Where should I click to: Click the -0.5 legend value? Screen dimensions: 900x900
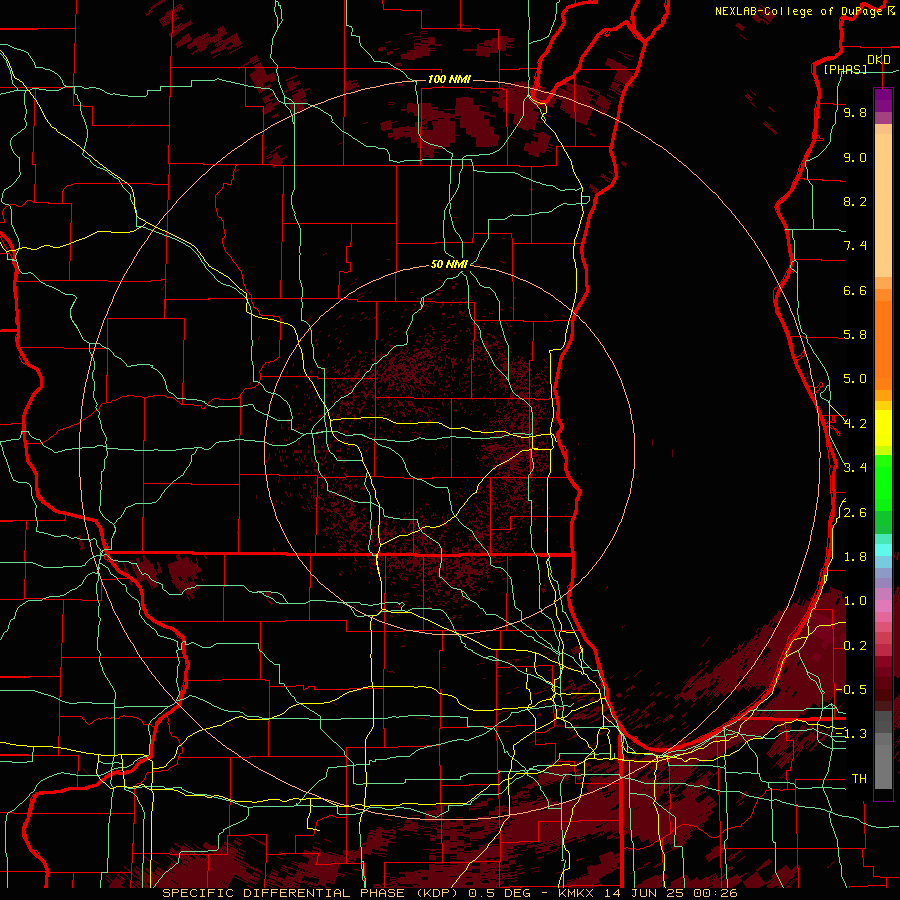(852, 689)
